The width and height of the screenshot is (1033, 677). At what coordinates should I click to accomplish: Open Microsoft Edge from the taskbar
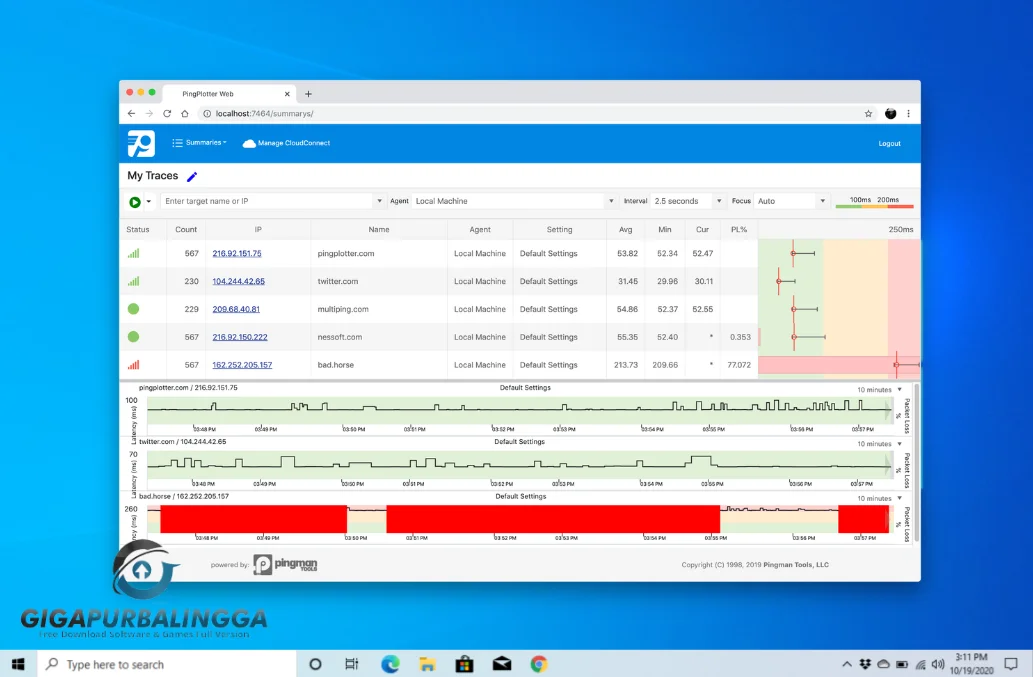(389, 663)
